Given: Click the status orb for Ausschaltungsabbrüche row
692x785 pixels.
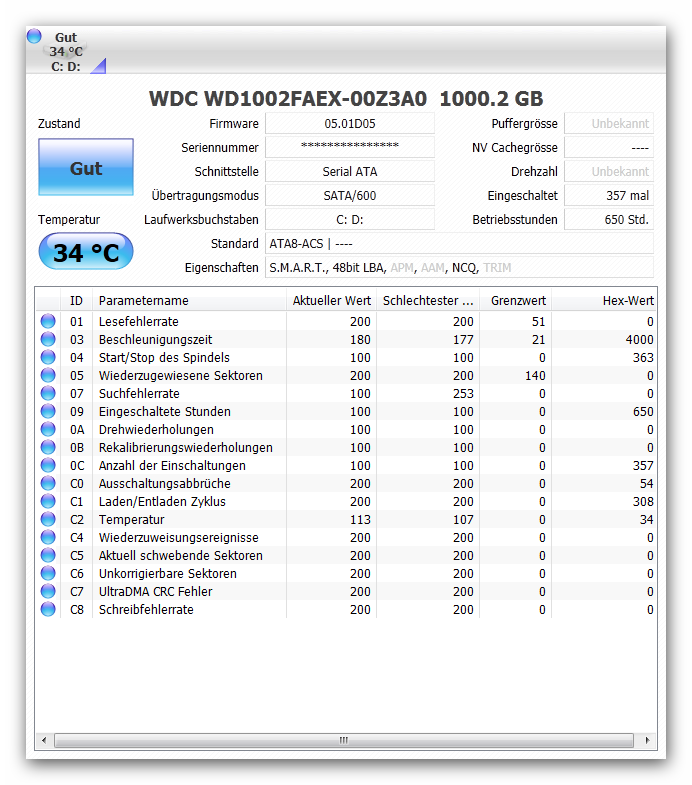Looking at the screenshot, I should click(48, 483).
